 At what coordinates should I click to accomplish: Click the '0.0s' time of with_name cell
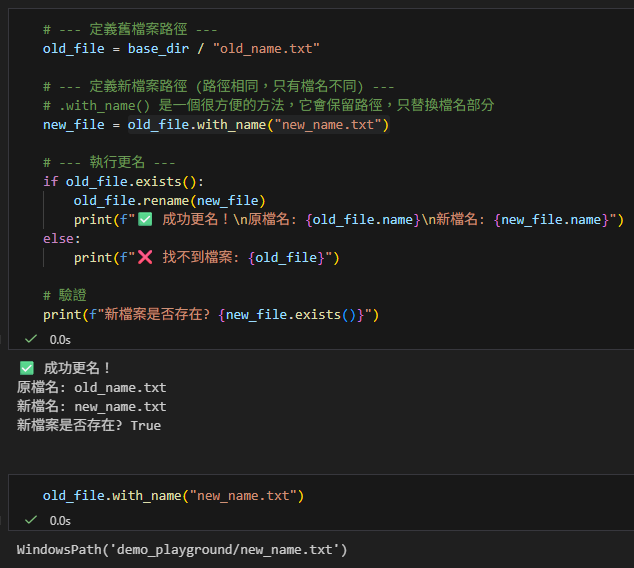[x=60, y=521]
